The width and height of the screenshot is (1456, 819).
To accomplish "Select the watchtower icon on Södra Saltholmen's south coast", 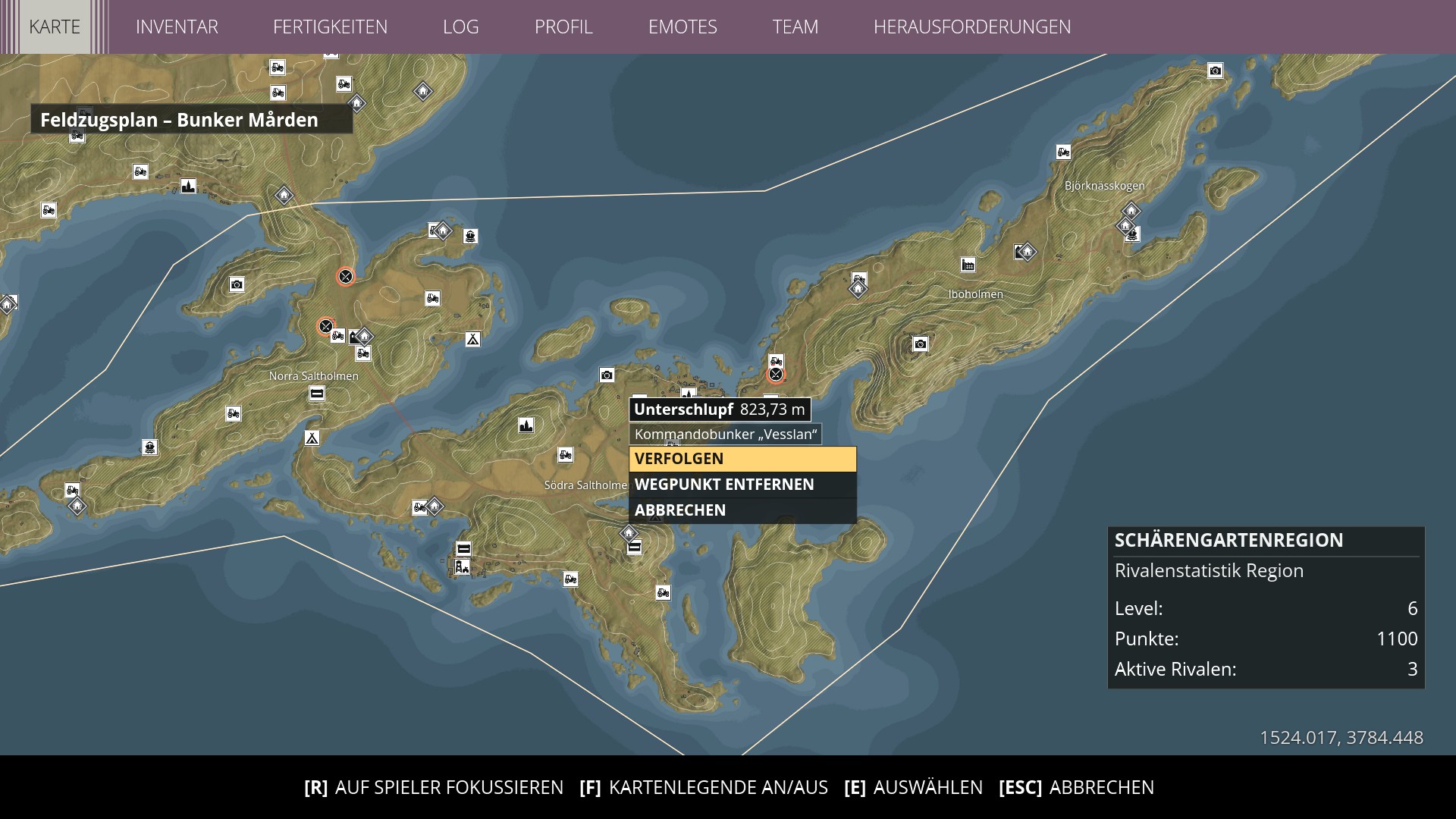I will click(x=462, y=567).
